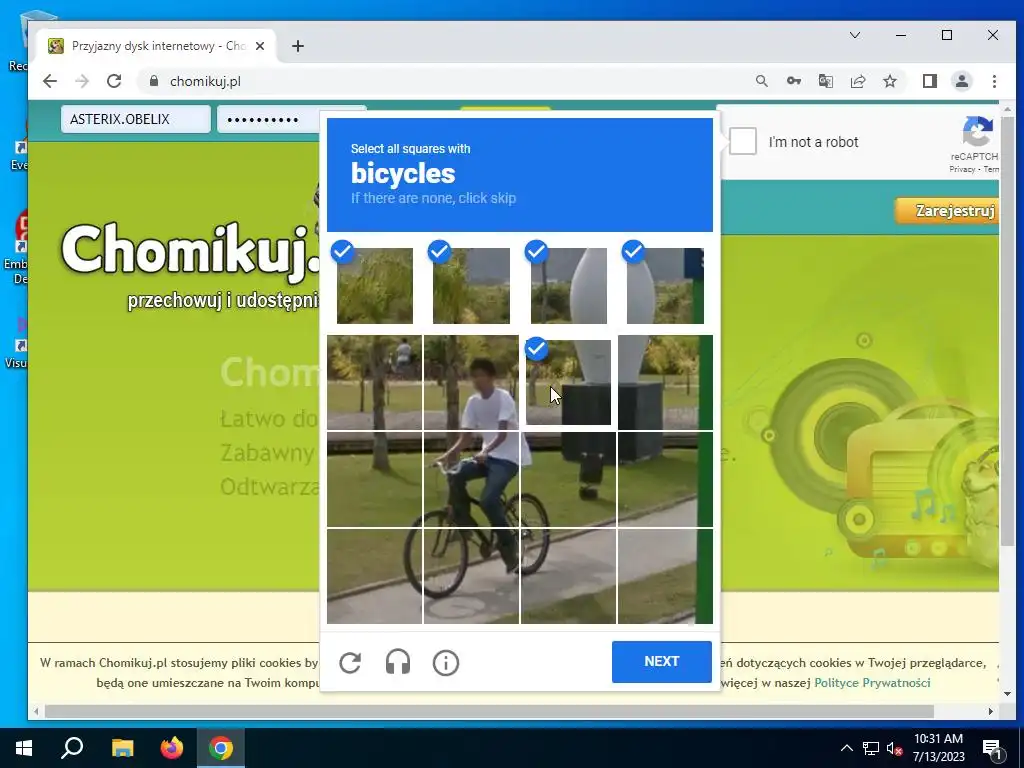Open clock showing 10:31 AM
This screenshot has width=1024, height=768.
pyautogui.click(x=938, y=748)
